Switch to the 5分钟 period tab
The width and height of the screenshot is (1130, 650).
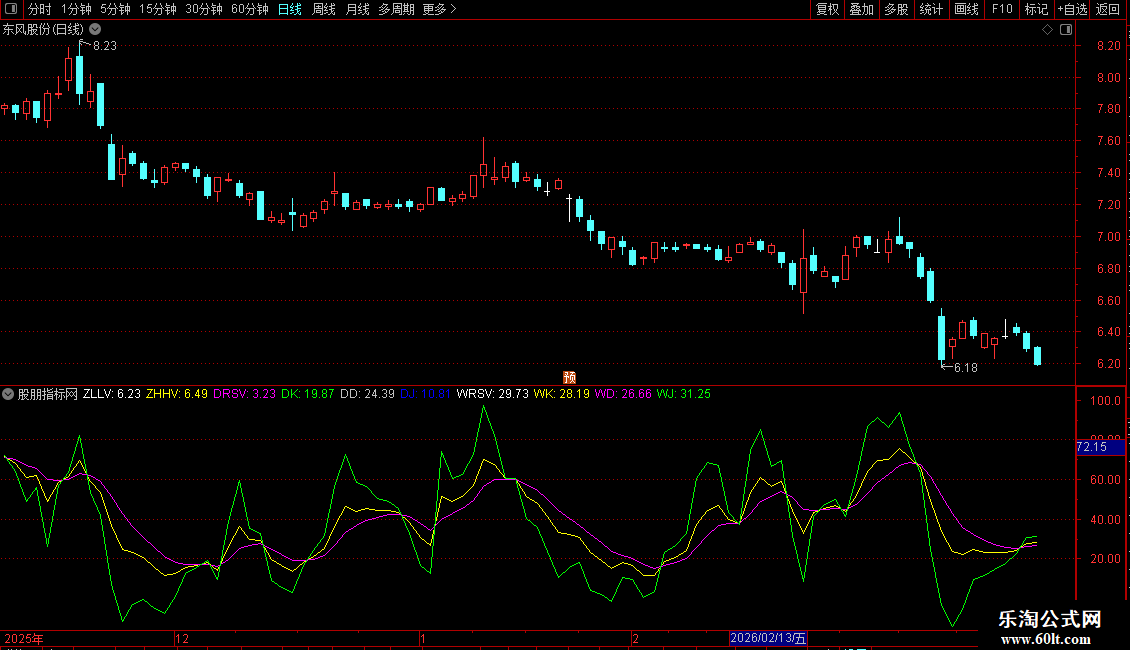(115, 10)
